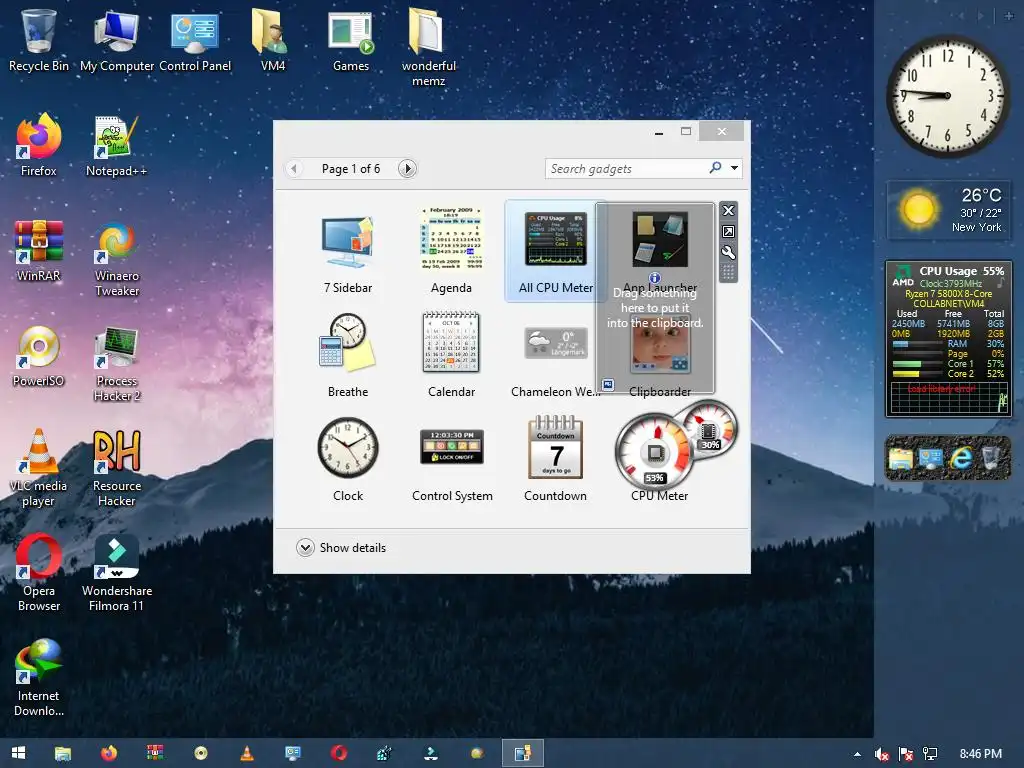
Task: Select the Calendar gadget
Action: tap(451, 355)
